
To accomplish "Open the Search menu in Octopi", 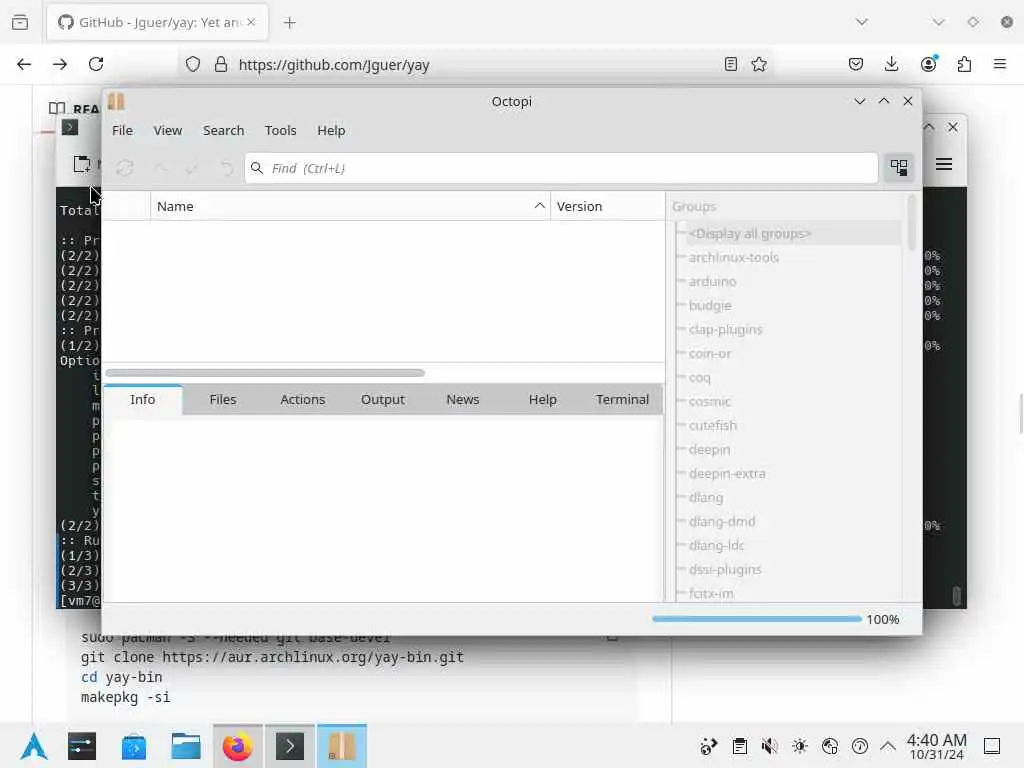I will [223, 131].
